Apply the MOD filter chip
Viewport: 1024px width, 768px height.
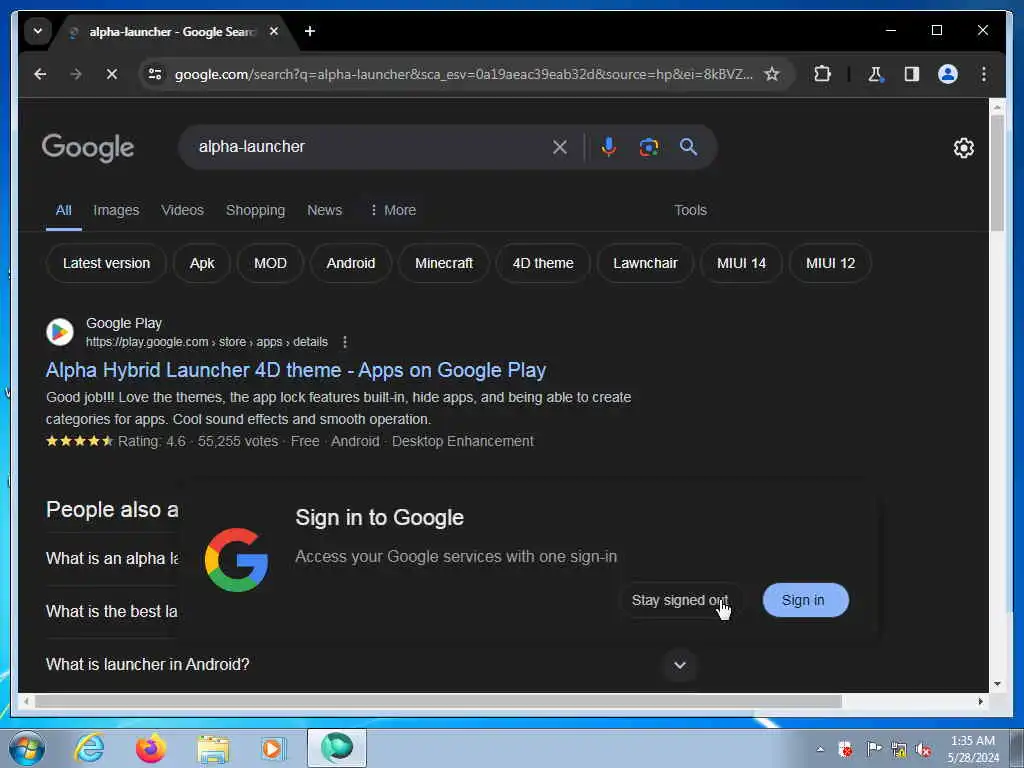[x=270, y=263]
